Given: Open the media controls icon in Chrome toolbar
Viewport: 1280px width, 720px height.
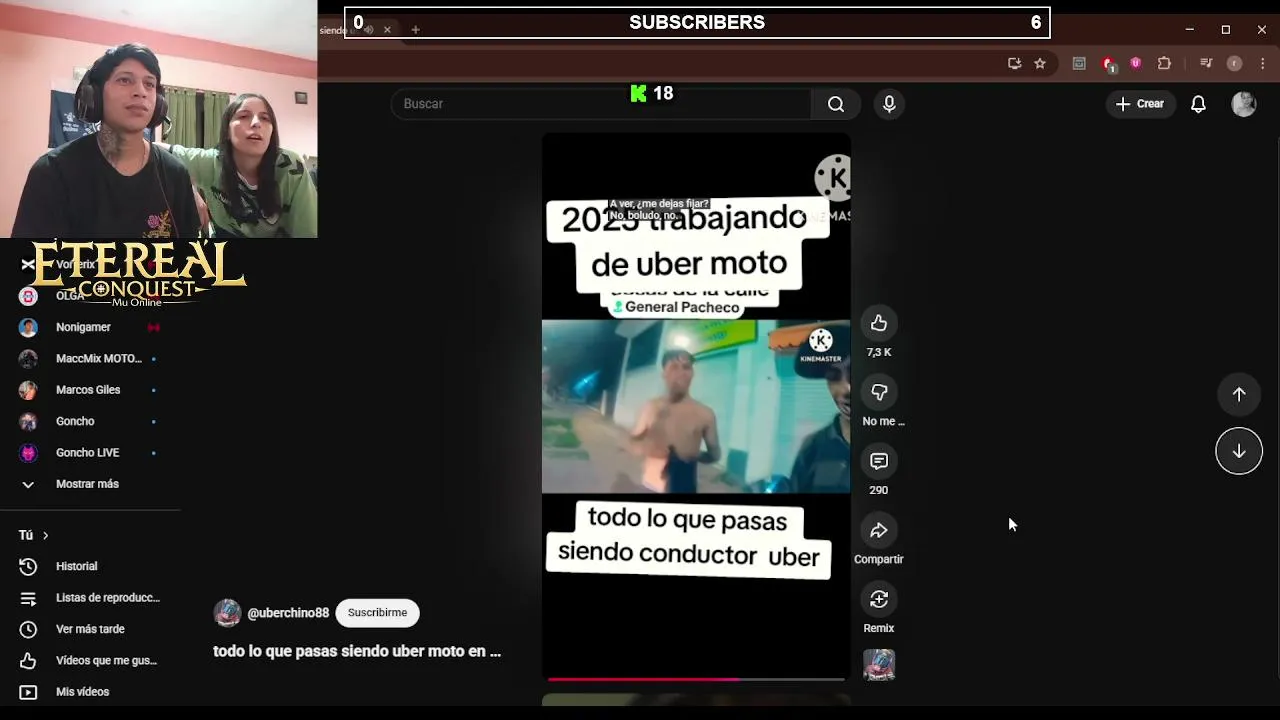Looking at the screenshot, I should (1206, 63).
